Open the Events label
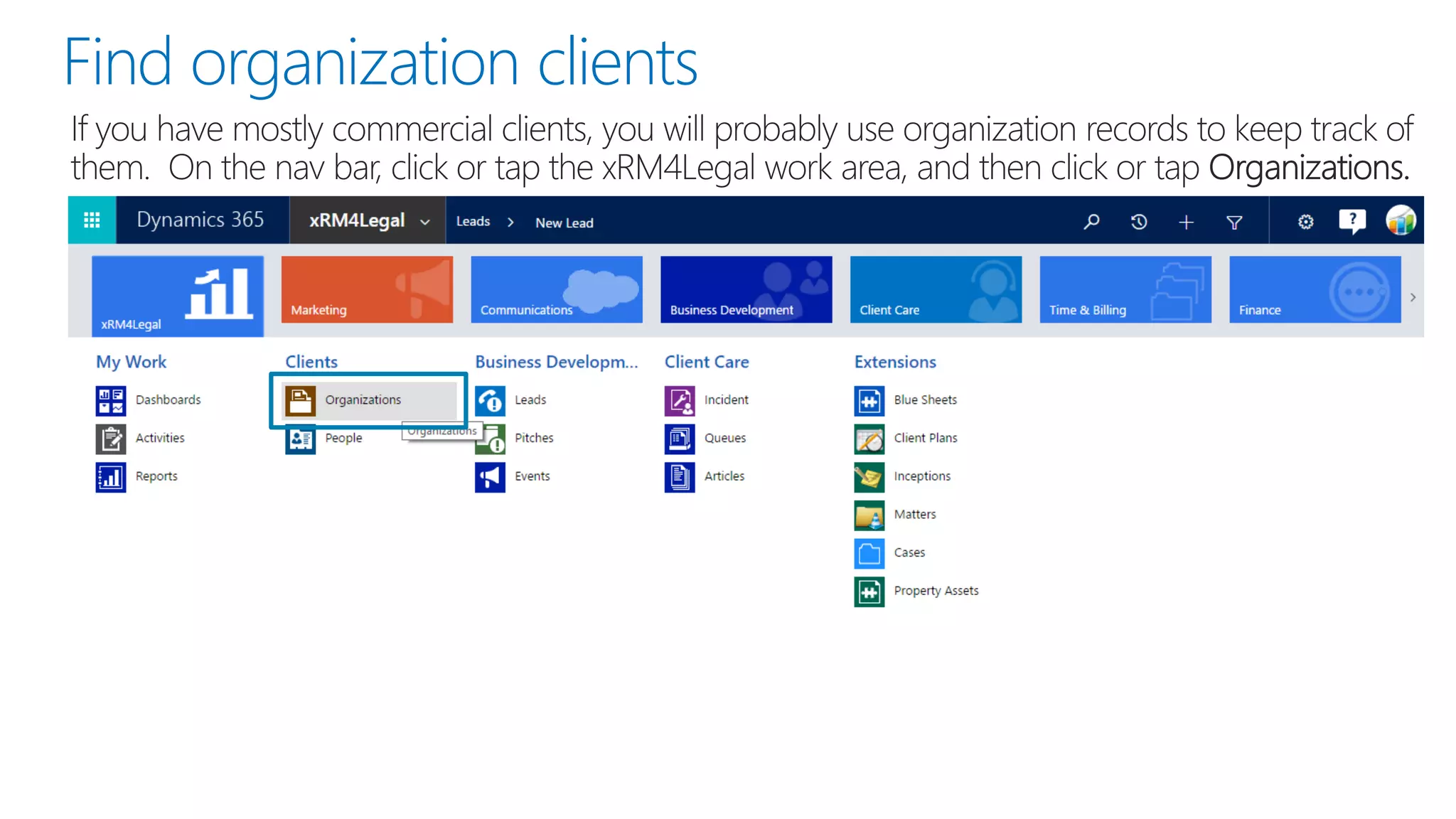Viewport: 1456px width, 819px height. (532, 477)
